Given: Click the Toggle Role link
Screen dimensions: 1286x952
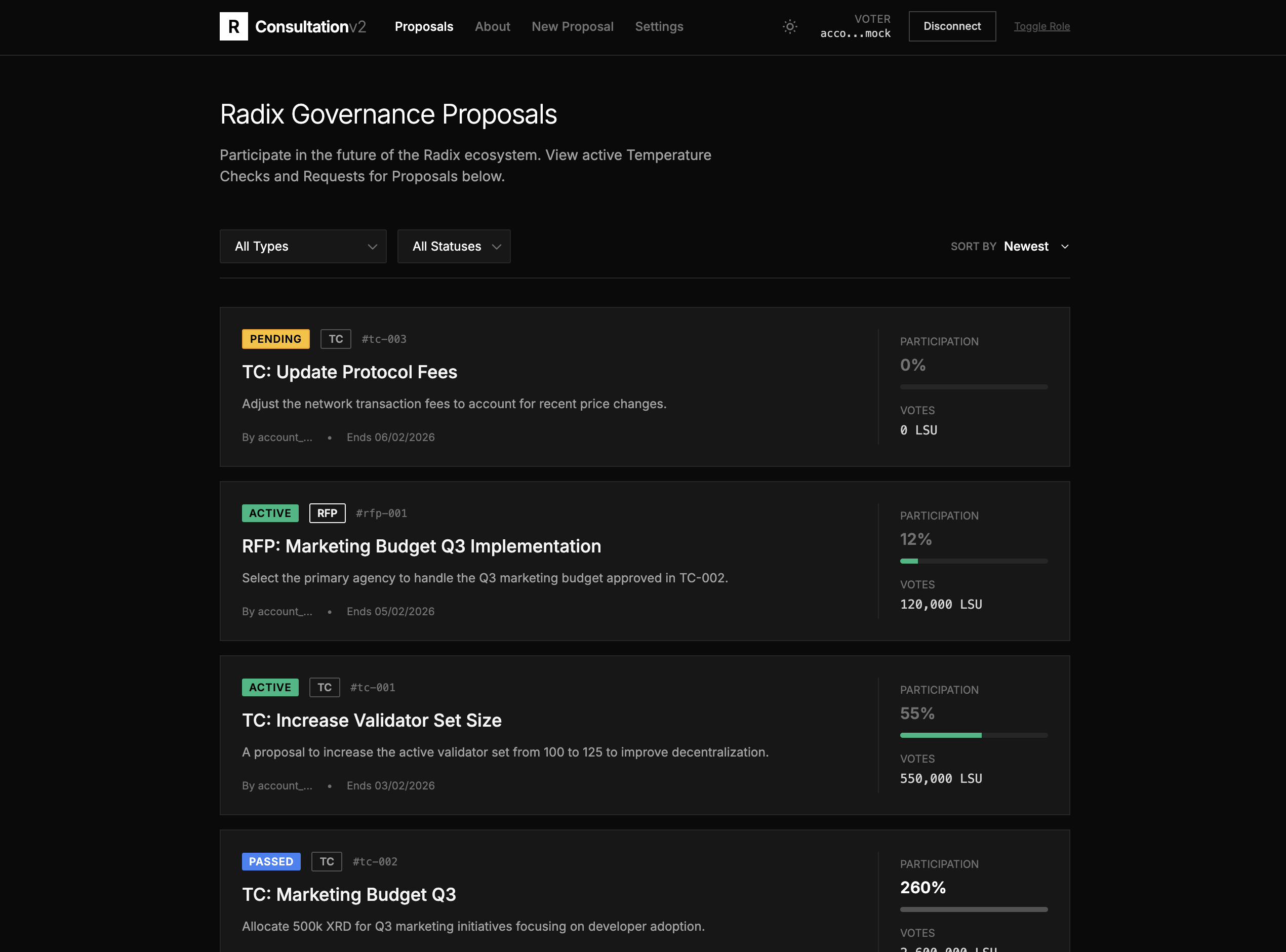Looking at the screenshot, I should (x=1041, y=26).
